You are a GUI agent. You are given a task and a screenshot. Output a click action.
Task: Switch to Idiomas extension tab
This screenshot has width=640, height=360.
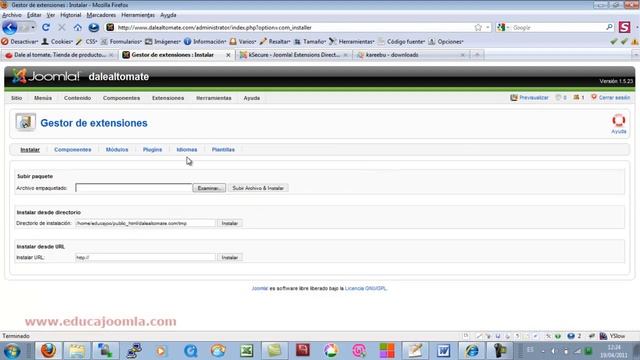point(187,150)
